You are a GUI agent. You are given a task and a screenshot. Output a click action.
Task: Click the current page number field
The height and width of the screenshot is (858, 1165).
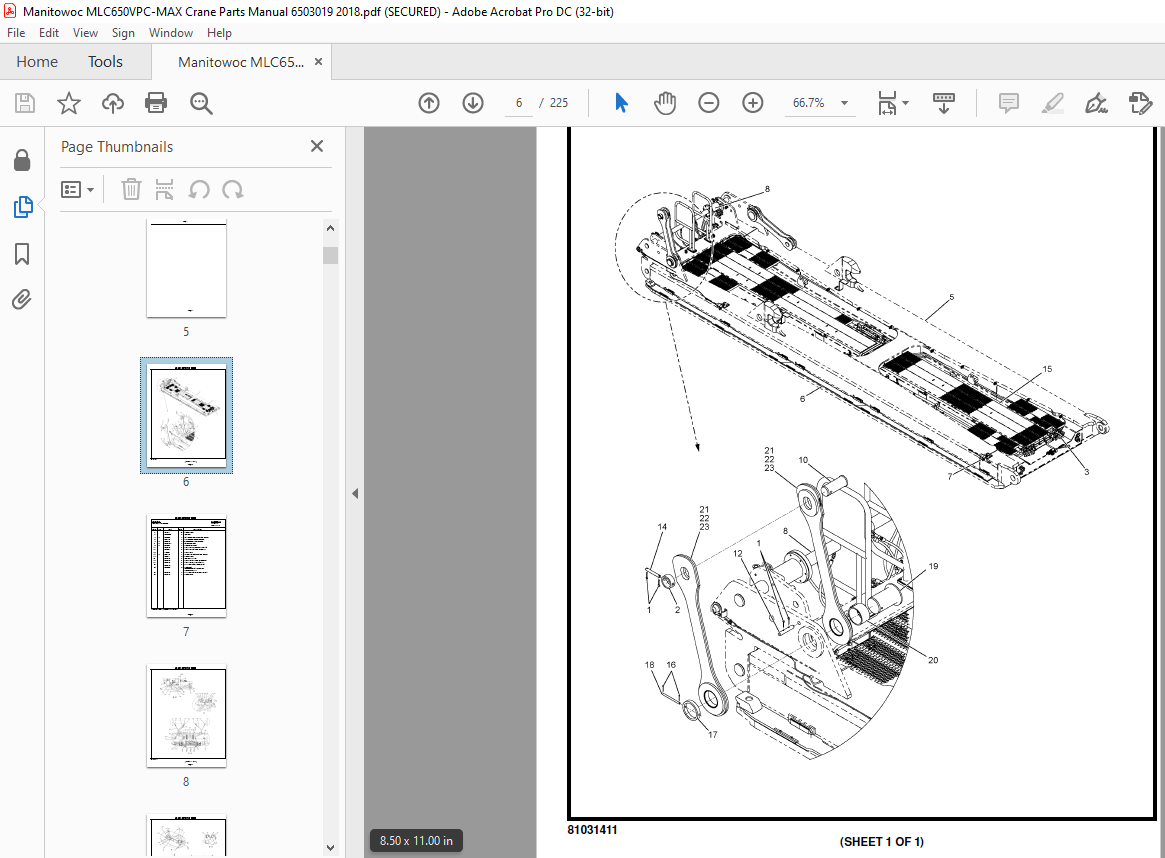(519, 103)
